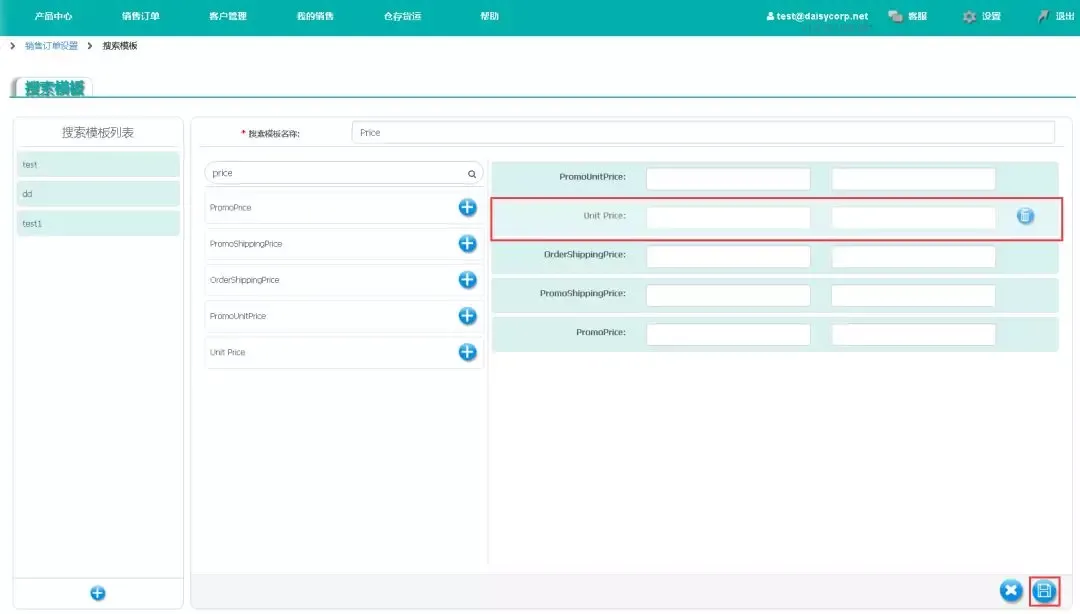Click the first PromoPrice input field

[x=728, y=334]
